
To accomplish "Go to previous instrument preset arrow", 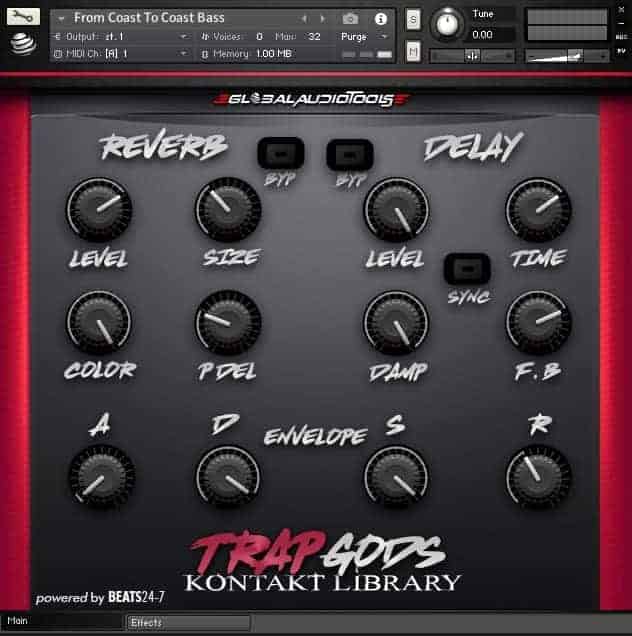I will 303,19.
